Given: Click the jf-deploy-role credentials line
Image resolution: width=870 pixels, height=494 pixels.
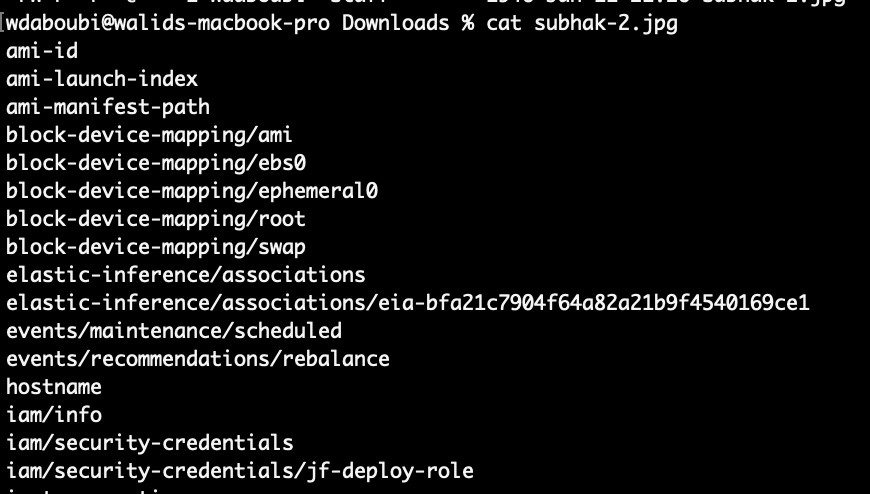Looking at the screenshot, I should [x=240, y=470].
